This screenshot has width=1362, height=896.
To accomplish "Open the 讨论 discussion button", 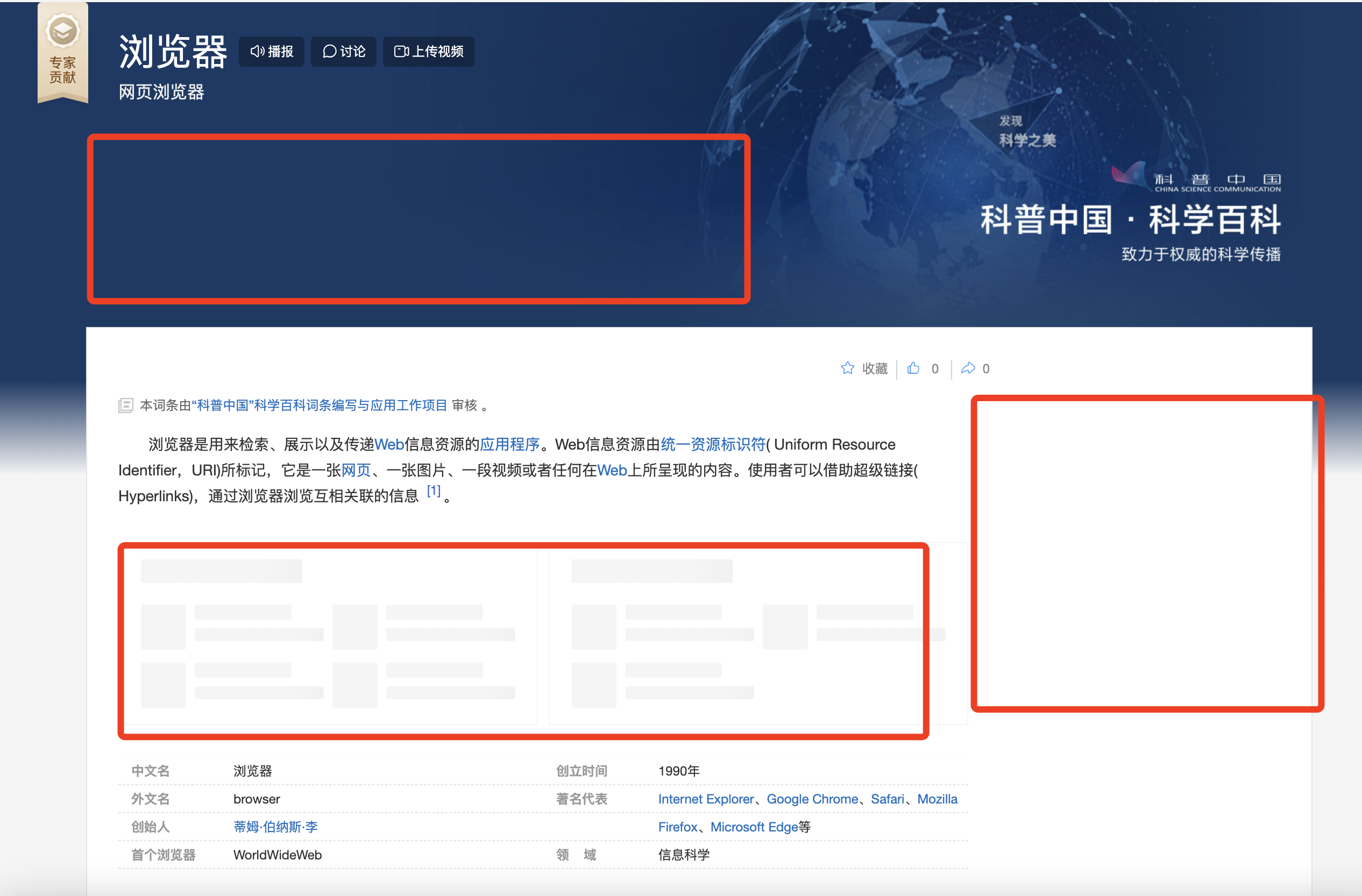I will (343, 52).
